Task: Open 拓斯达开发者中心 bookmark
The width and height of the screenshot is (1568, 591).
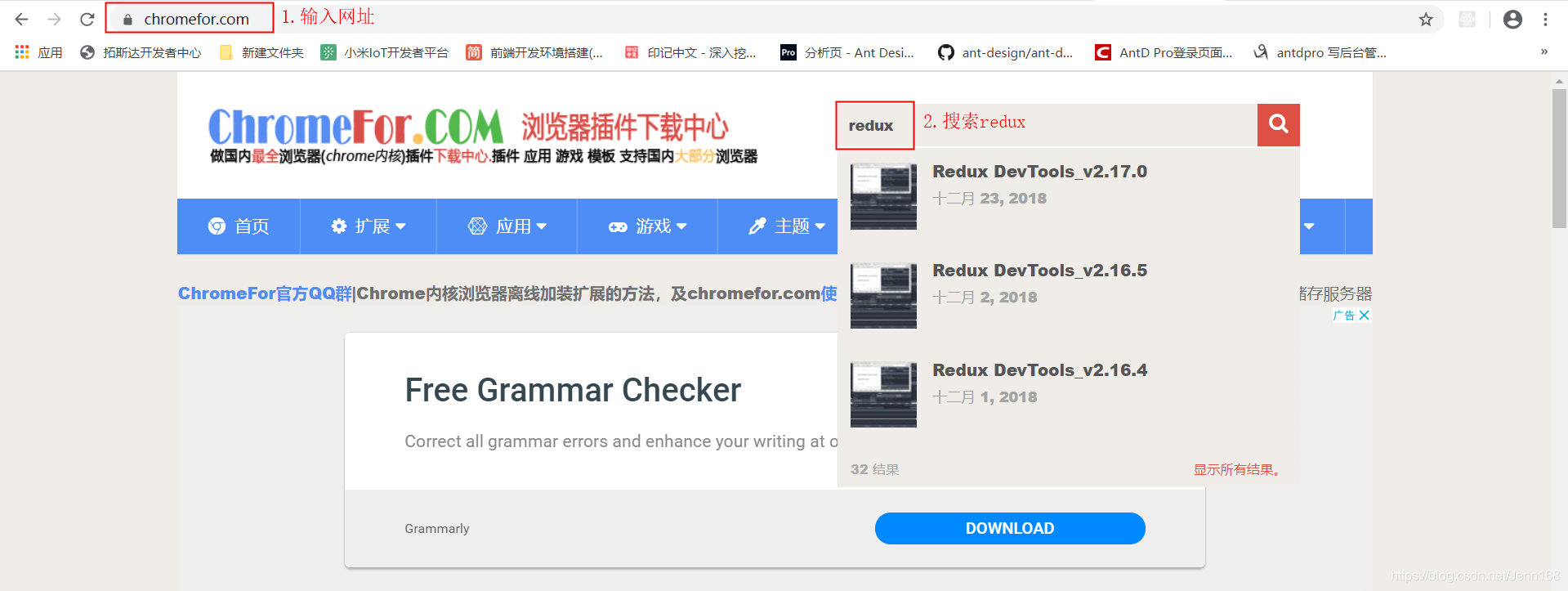Action: 141,52
